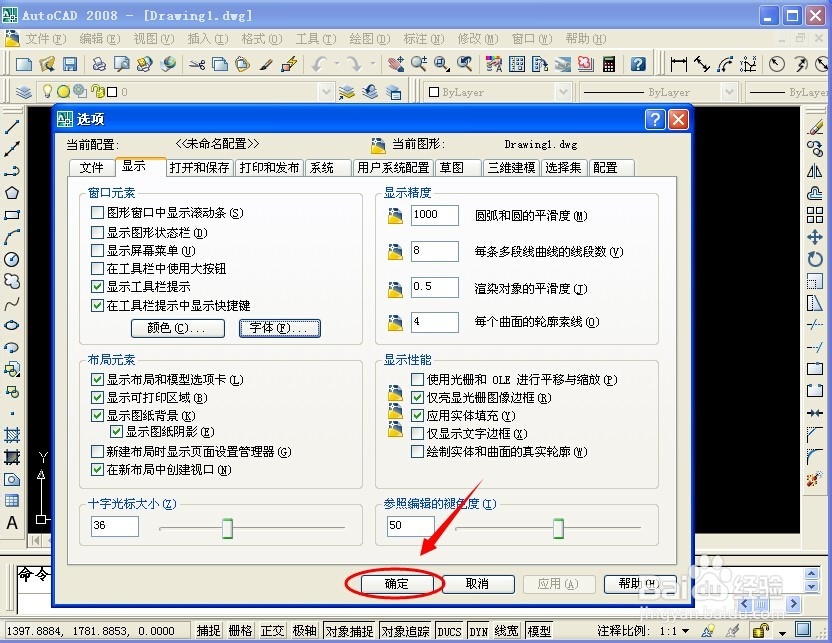
Task: Uncheck 应用实体填充 checkbox
Action: [418, 415]
